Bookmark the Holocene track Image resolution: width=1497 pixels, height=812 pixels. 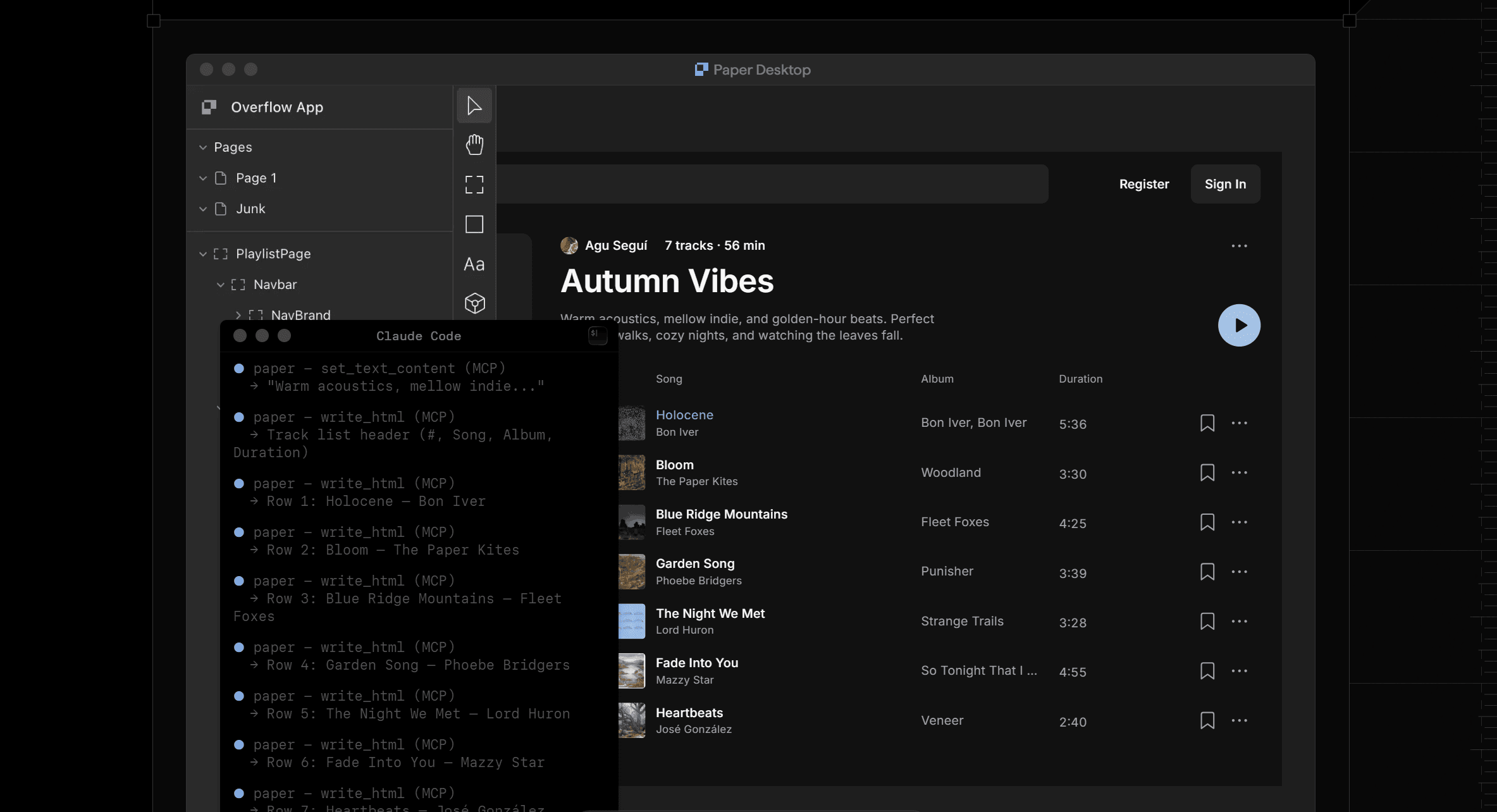(1207, 423)
